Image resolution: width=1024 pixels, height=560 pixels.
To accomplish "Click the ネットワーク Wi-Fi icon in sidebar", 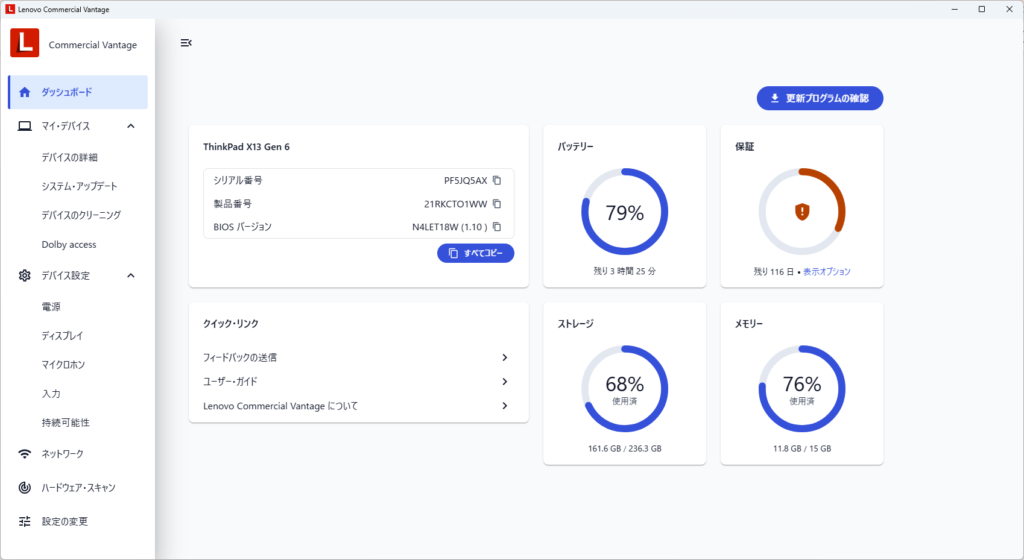I will pyautogui.click(x=25, y=454).
